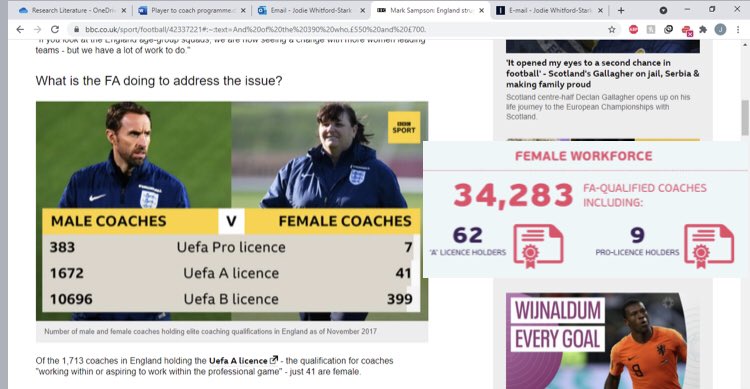This screenshot has height=389, width=750.
Task: Click the bbc.co.uk address bar URL
Action: coord(255,30)
